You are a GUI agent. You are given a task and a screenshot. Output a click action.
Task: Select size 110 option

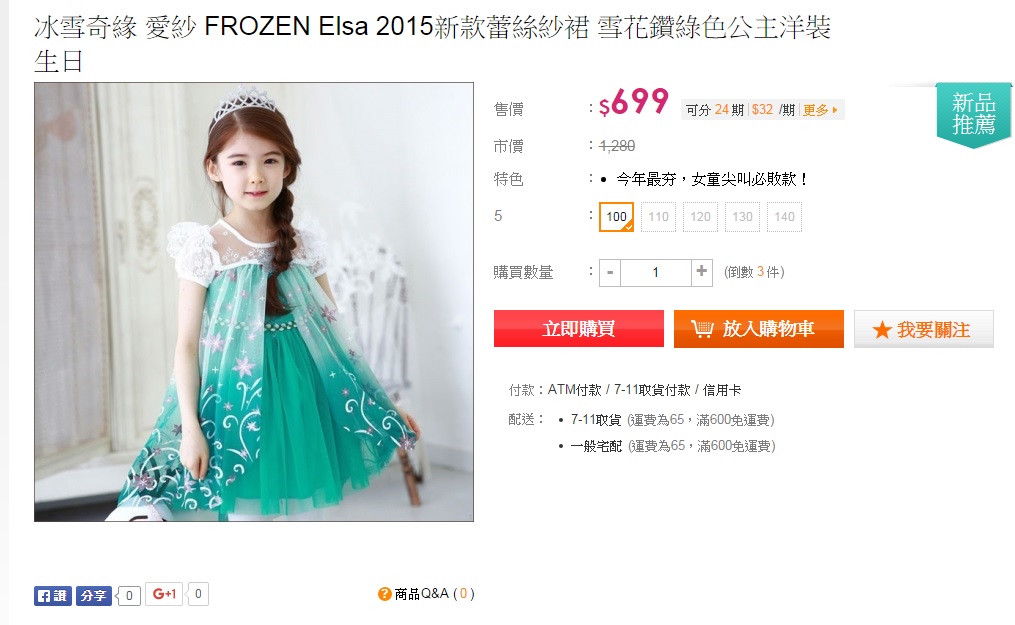(x=658, y=217)
